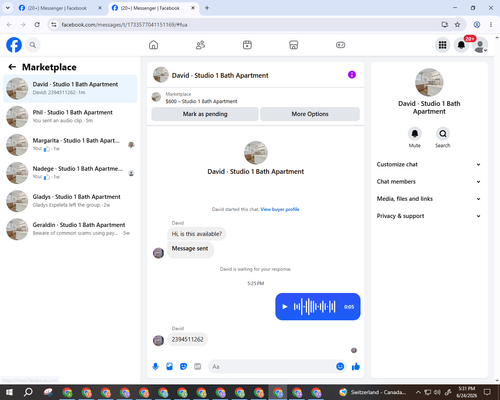This screenshot has height=400, width=500.
Task: Open the Windows Start menu
Action: 9,392
